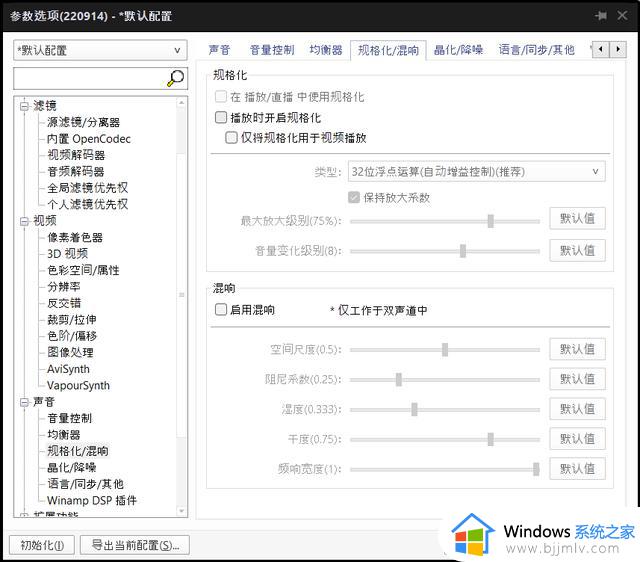This screenshot has height=562, width=640.
Task: Enable 启用混响 checkbox
Action: 221,309
